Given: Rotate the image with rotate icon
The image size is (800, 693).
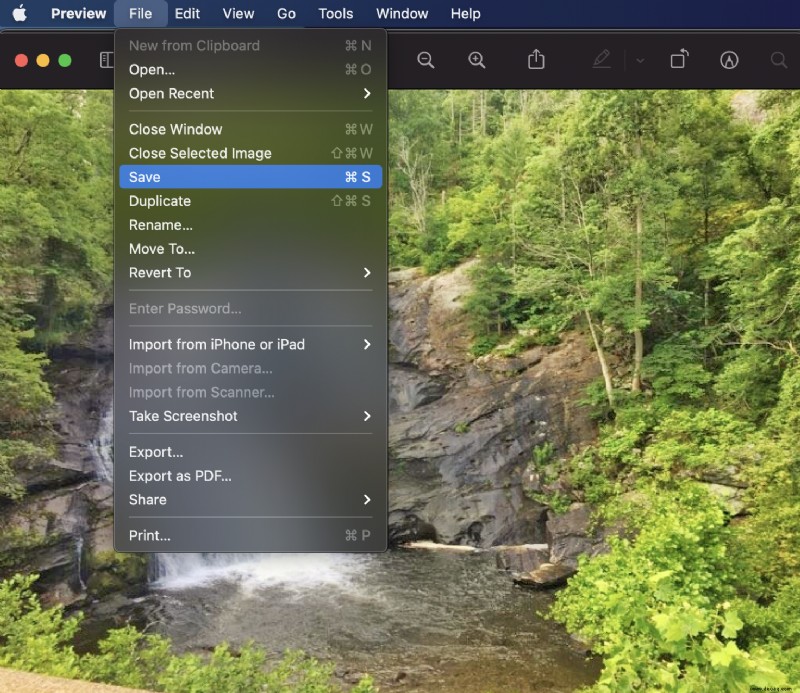Looking at the screenshot, I should coord(679,59).
